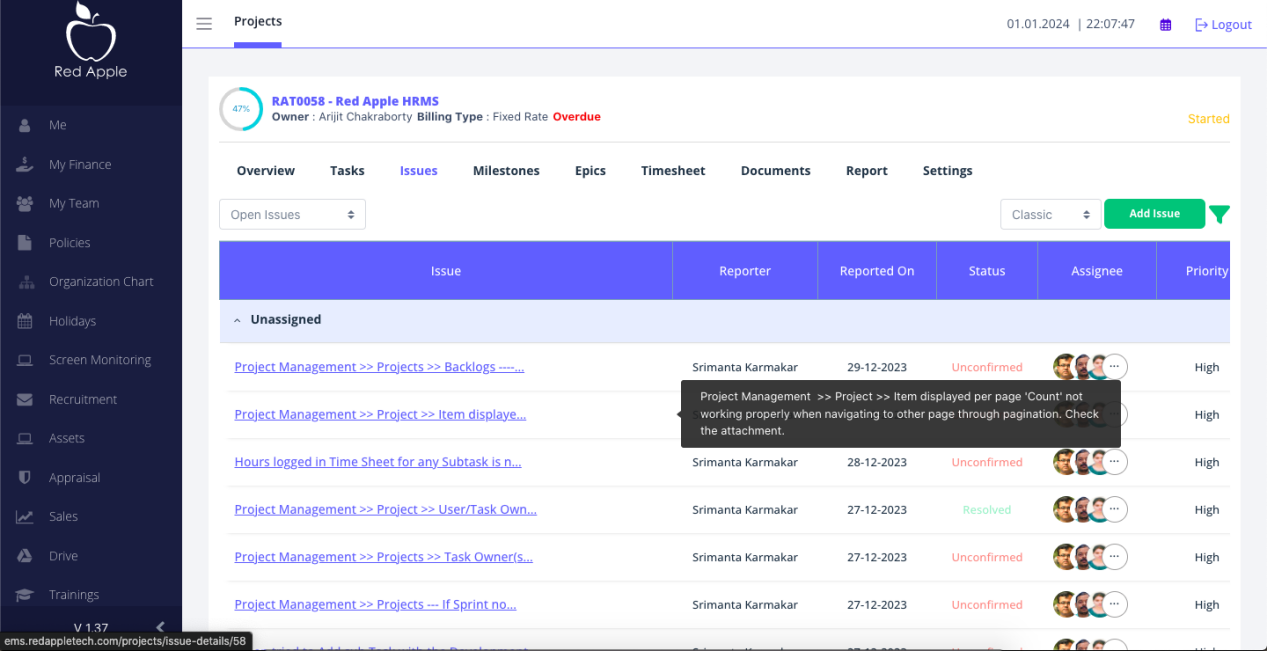
Task: Click the calendar icon near Logout
Action: pos(1165,25)
